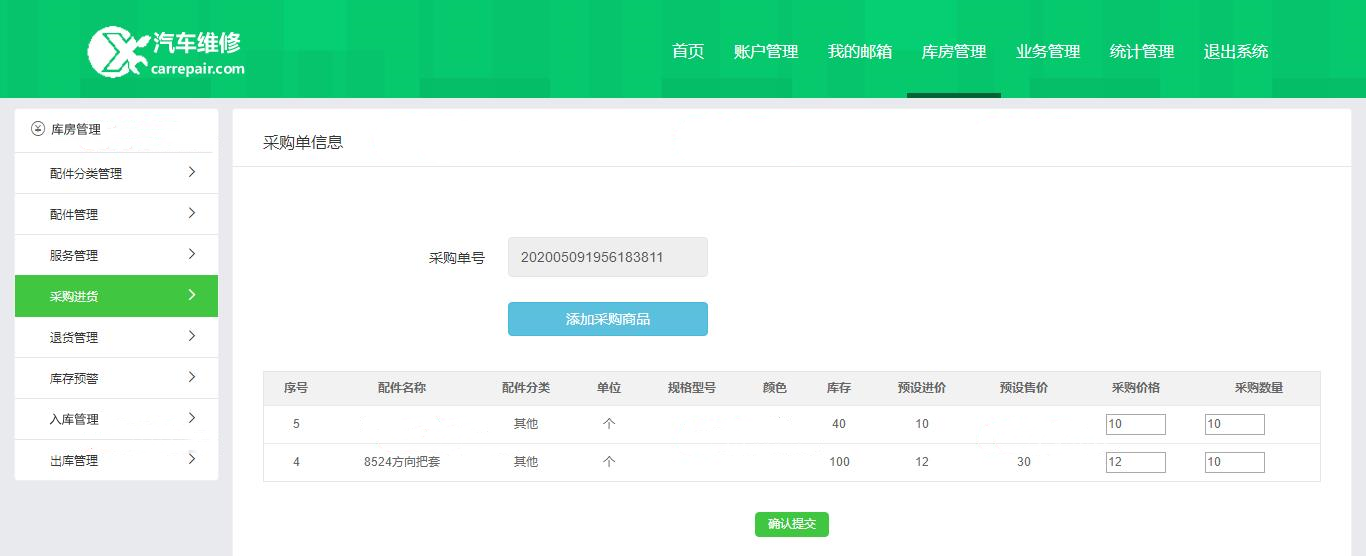Expand 服务管理 chevron arrow
This screenshot has height=556, width=1366.
[191, 255]
